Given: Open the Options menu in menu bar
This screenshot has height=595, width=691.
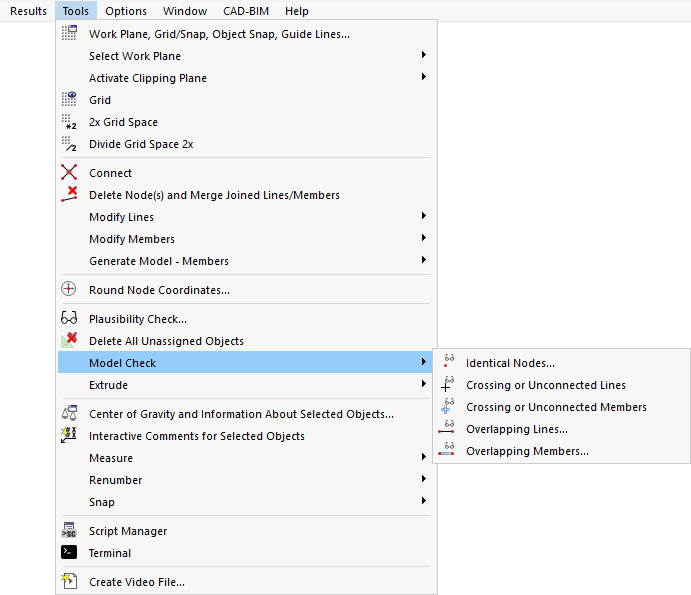Looking at the screenshot, I should [x=126, y=11].
